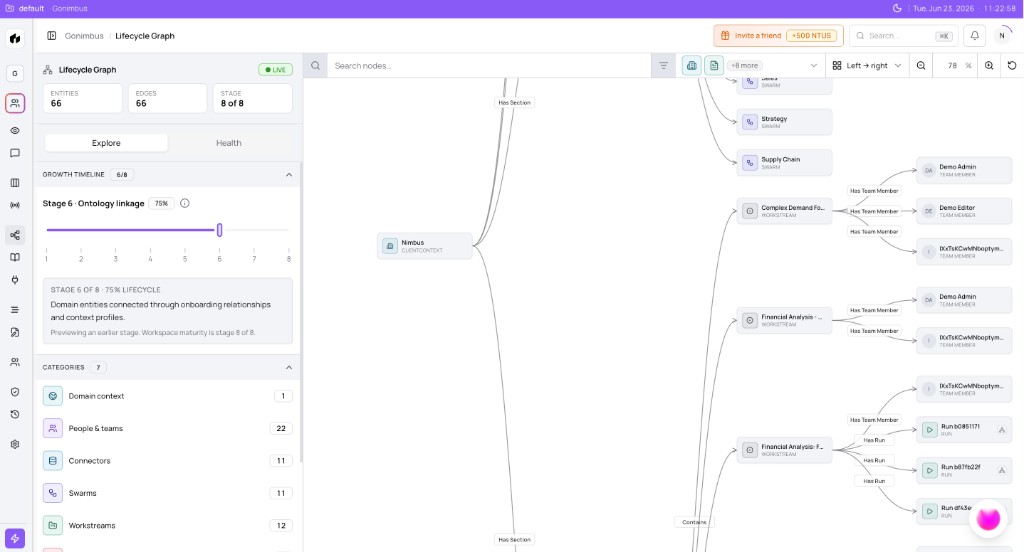Select stage 8 tick on timeline
The height and width of the screenshot is (552, 1024).
click(289, 255)
